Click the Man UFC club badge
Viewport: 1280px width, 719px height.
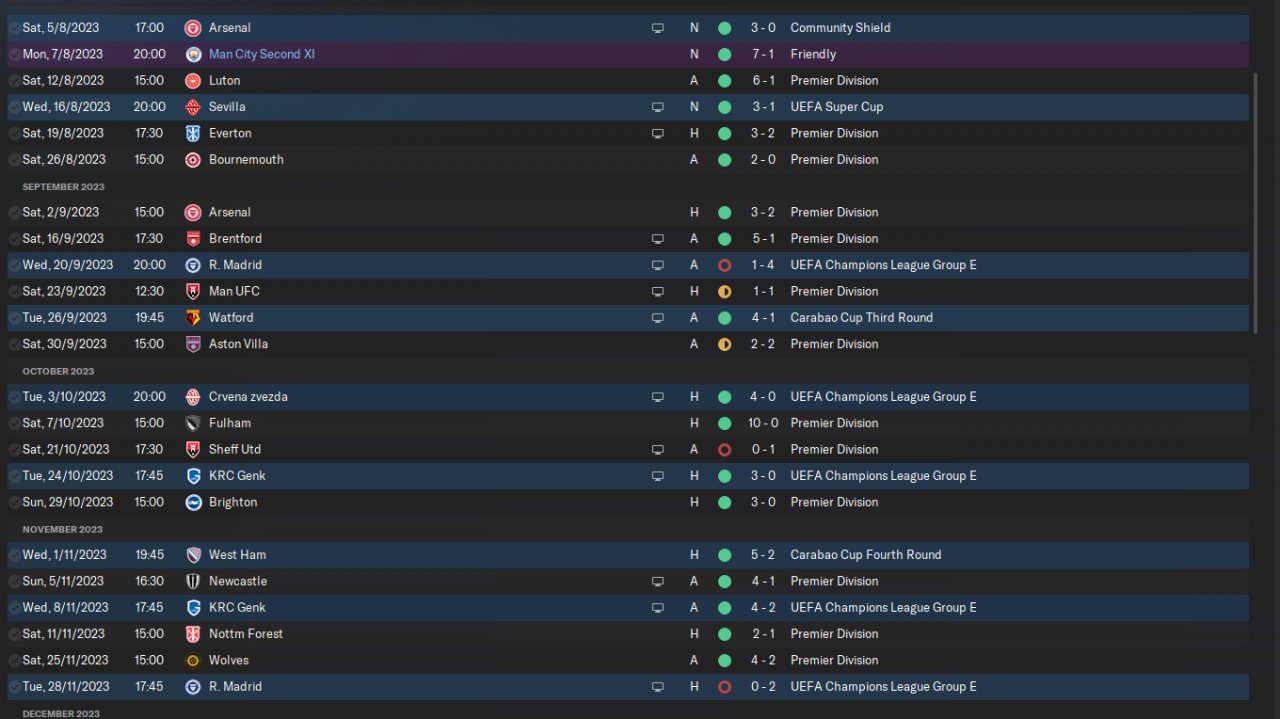coord(193,291)
